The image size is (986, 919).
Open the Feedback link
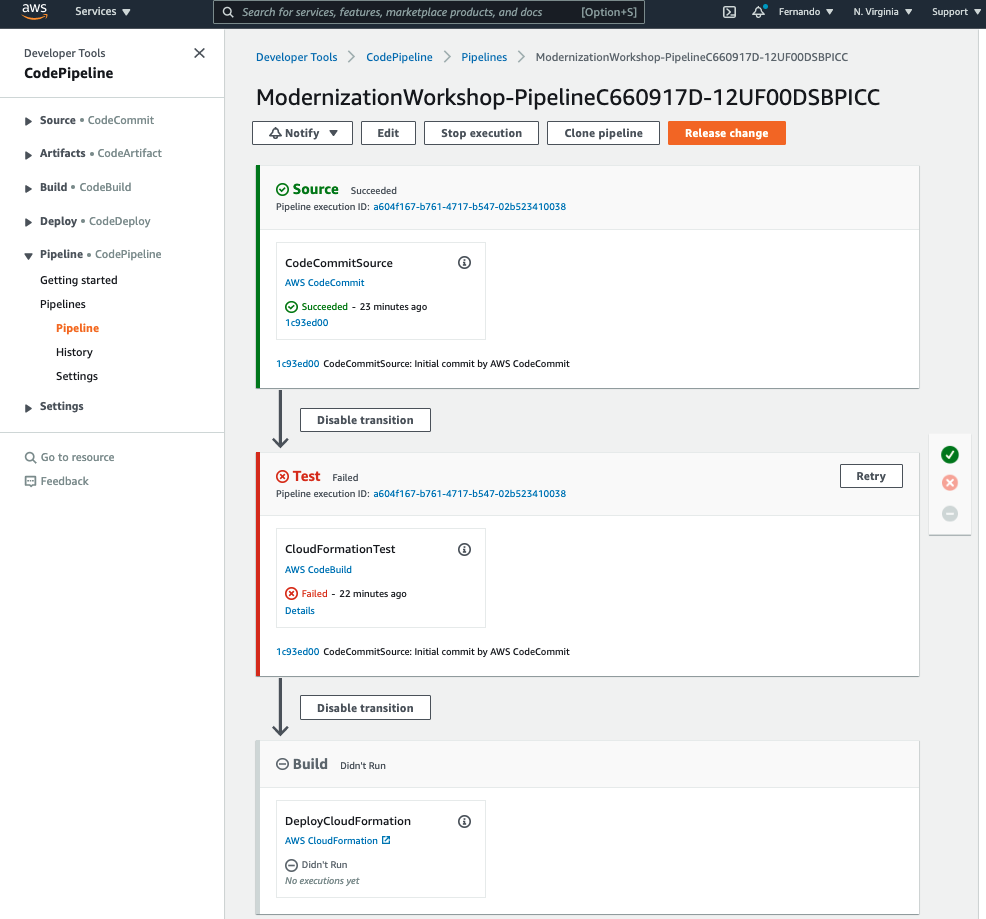(x=65, y=481)
